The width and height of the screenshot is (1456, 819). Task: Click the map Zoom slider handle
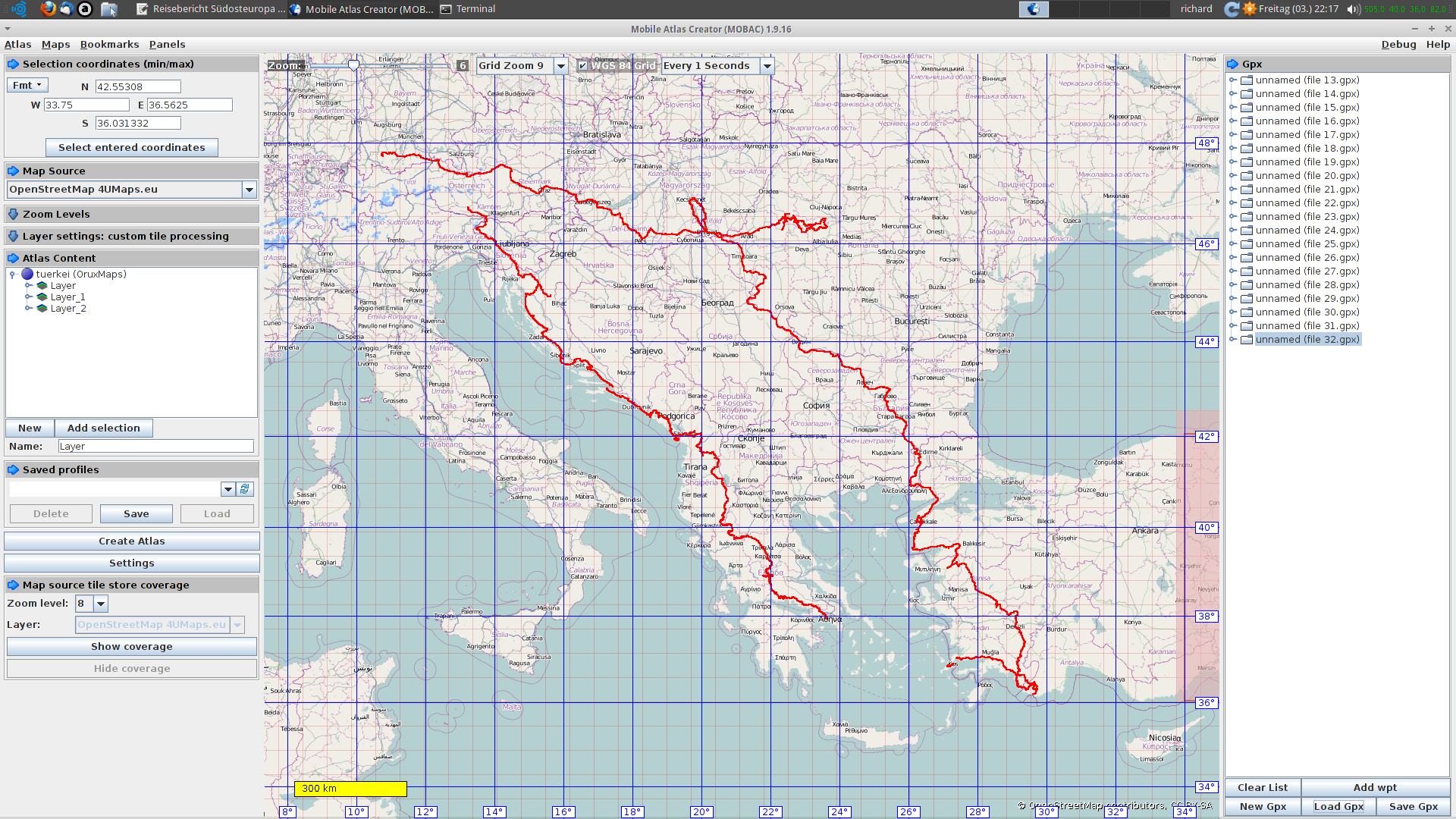coord(353,66)
